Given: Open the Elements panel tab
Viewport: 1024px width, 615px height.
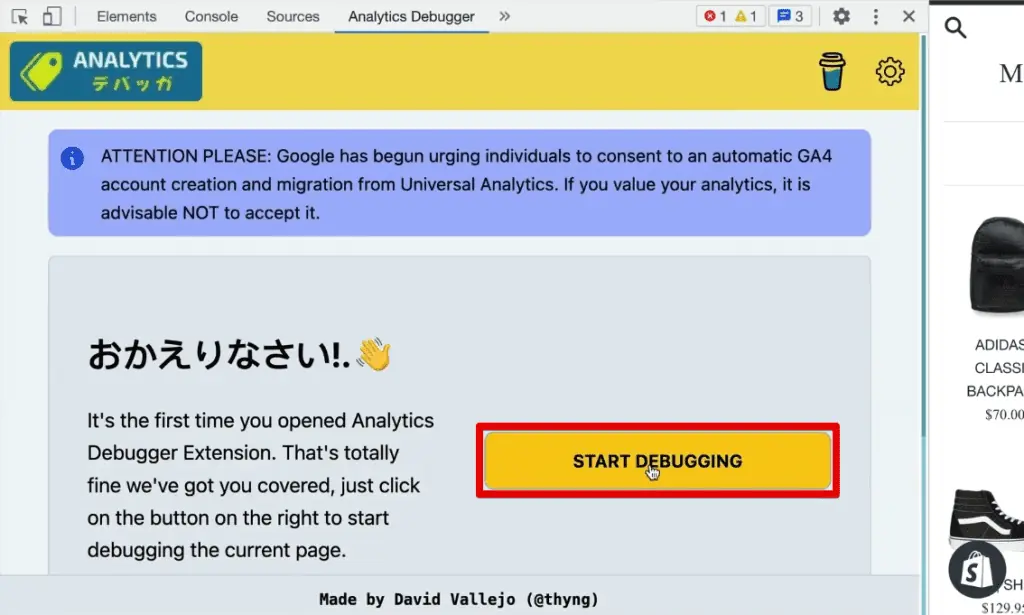Looking at the screenshot, I should [126, 16].
